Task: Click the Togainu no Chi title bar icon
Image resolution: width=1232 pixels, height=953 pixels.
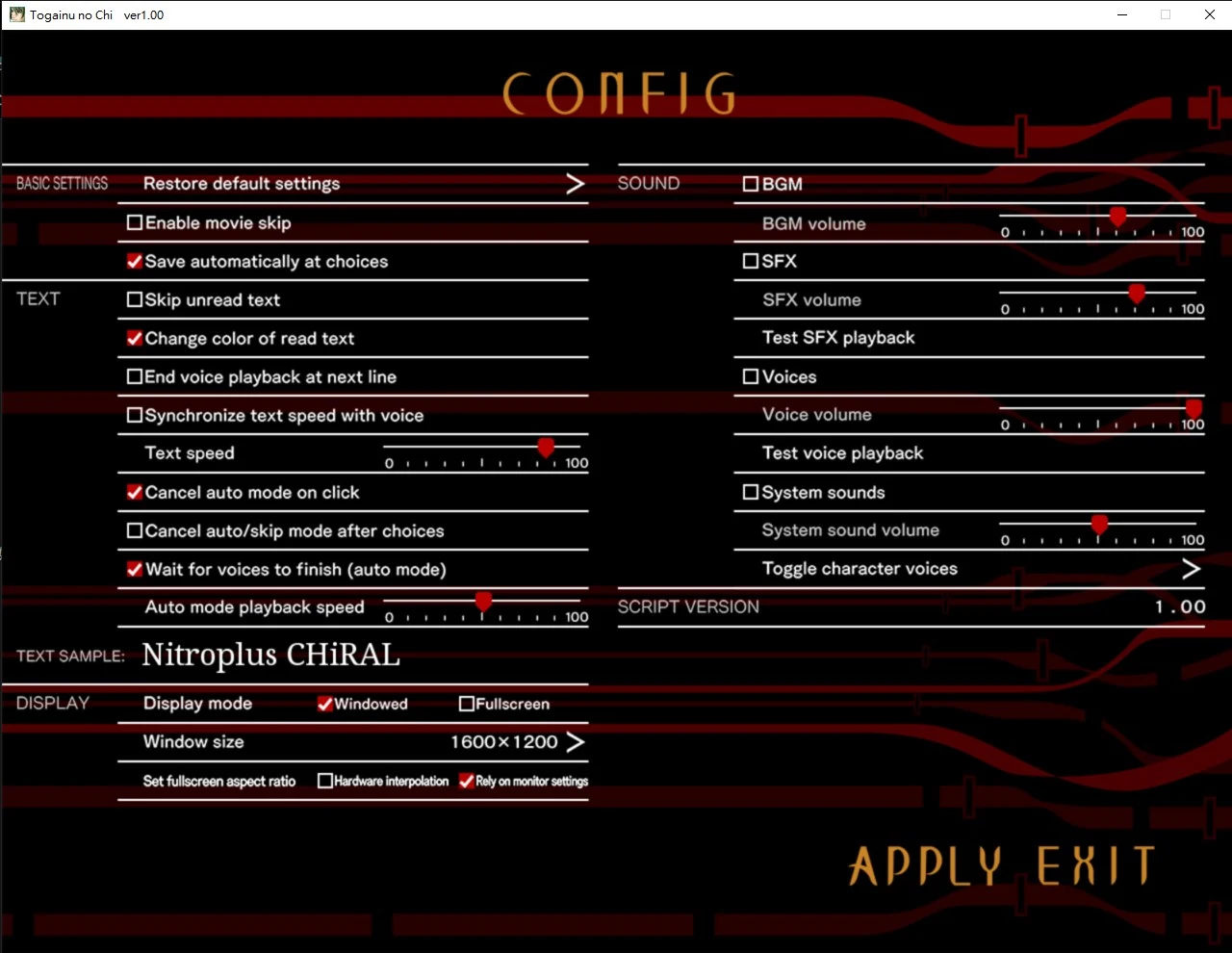Action: 17,14
